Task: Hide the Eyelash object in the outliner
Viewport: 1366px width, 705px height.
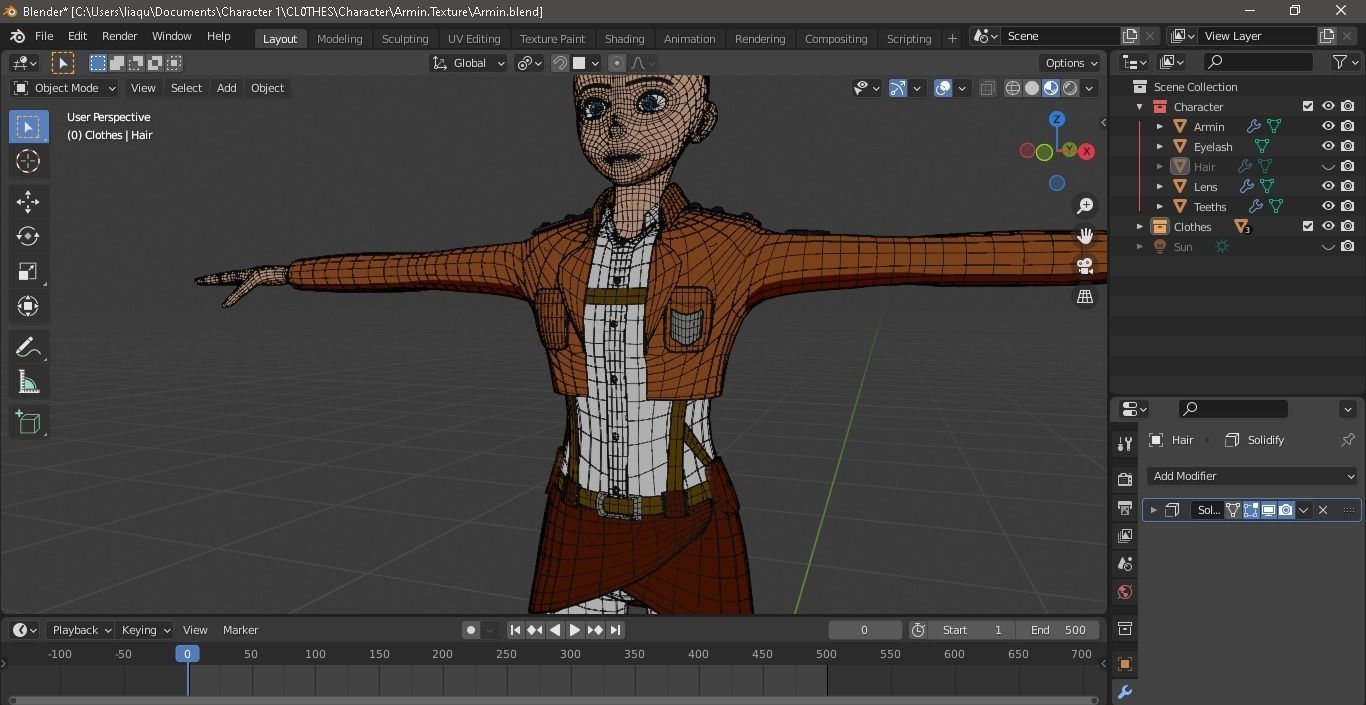Action: point(1328,146)
